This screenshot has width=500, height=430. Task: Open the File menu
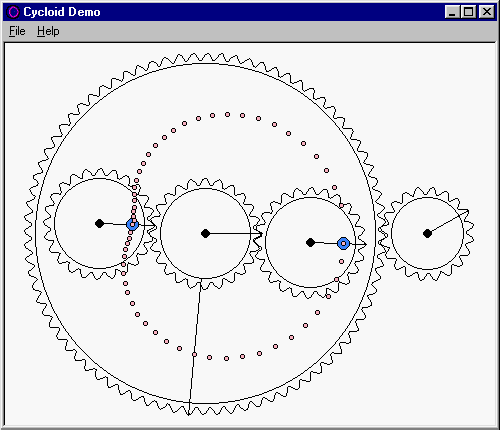pyautogui.click(x=17, y=31)
